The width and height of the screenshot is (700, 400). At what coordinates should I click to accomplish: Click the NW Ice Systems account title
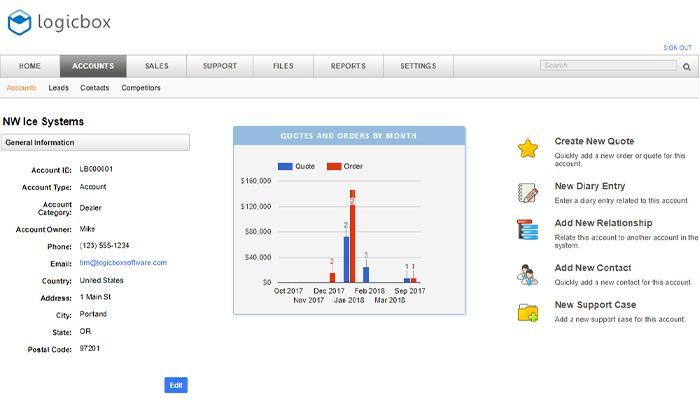(43, 121)
